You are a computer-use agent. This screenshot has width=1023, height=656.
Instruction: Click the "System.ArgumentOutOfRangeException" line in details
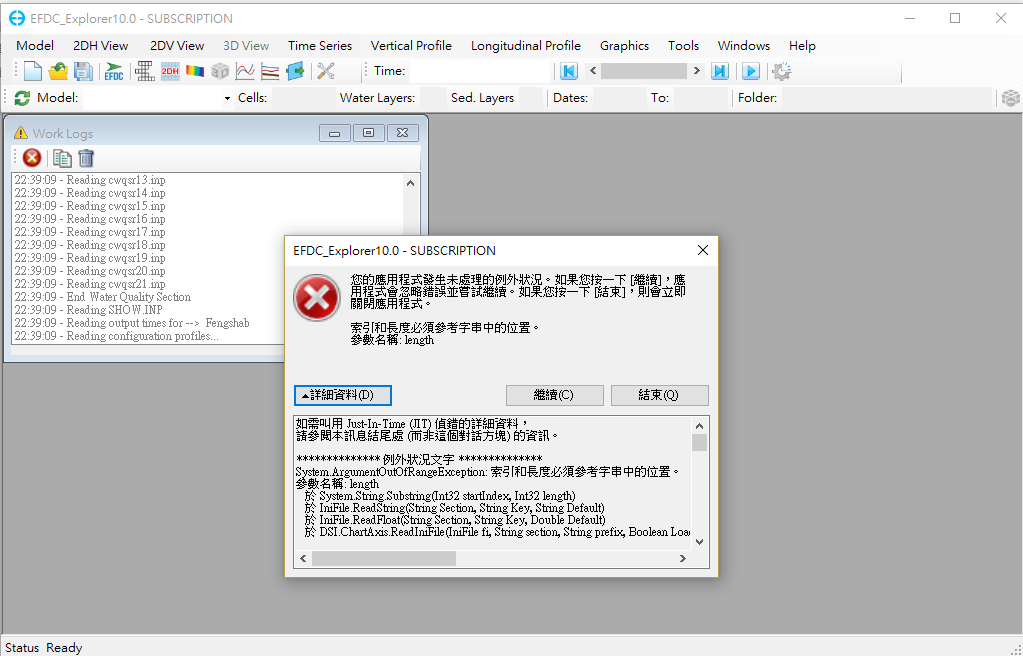coord(488,471)
